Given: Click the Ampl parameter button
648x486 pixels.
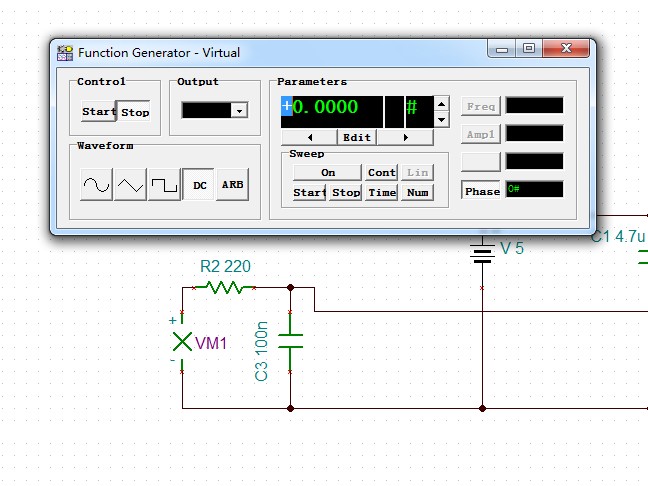Looking at the screenshot, I should pyautogui.click(x=481, y=134).
